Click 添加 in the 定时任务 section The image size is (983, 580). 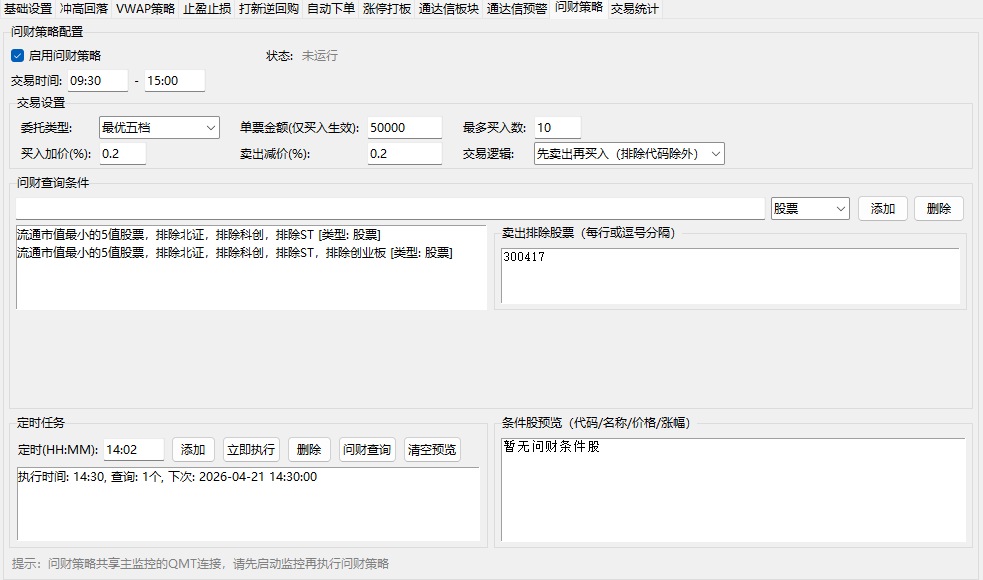[193, 450]
